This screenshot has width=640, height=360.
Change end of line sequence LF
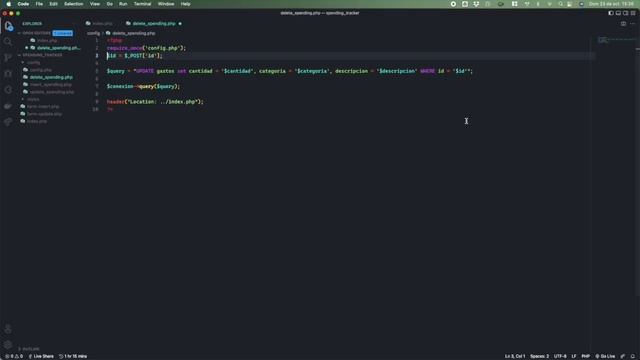(x=574, y=356)
